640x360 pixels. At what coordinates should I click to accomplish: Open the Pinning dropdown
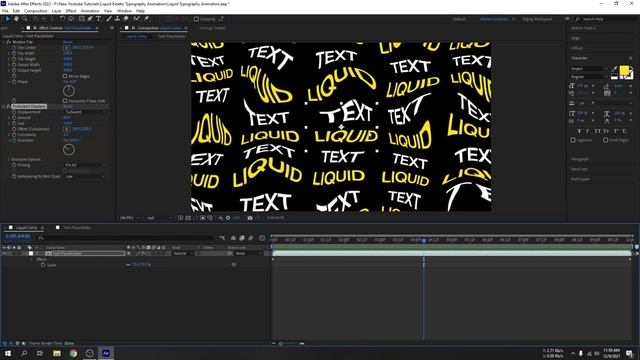85,165
